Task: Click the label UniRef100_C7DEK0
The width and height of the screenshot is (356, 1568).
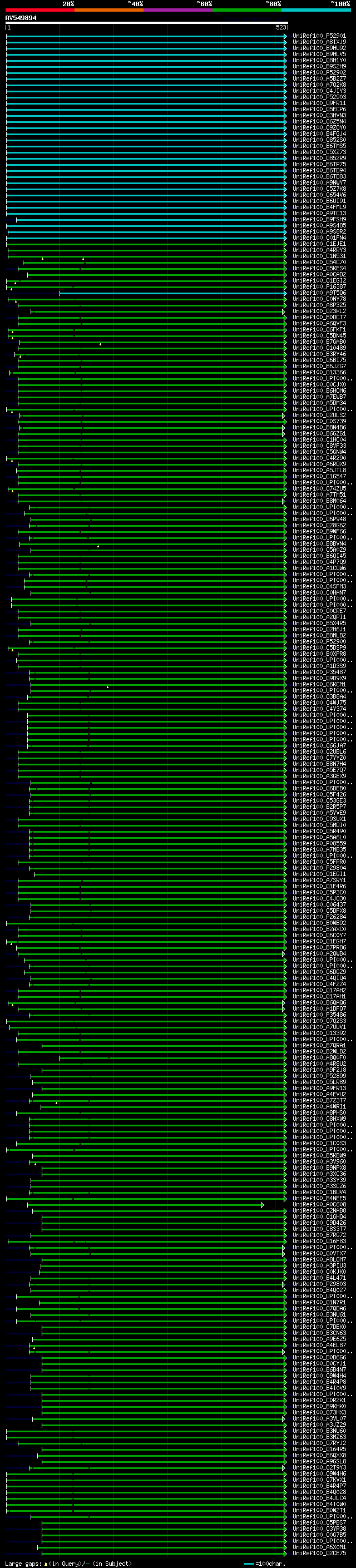Action: [x=319, y=1327]
